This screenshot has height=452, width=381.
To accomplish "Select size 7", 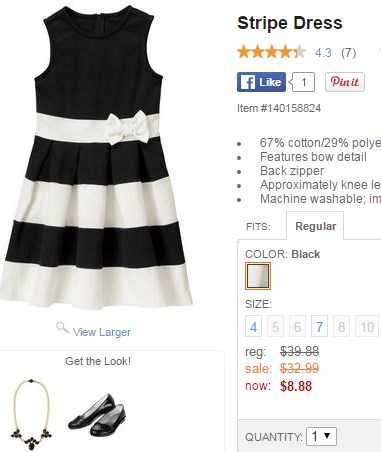I will coord(319,326).
